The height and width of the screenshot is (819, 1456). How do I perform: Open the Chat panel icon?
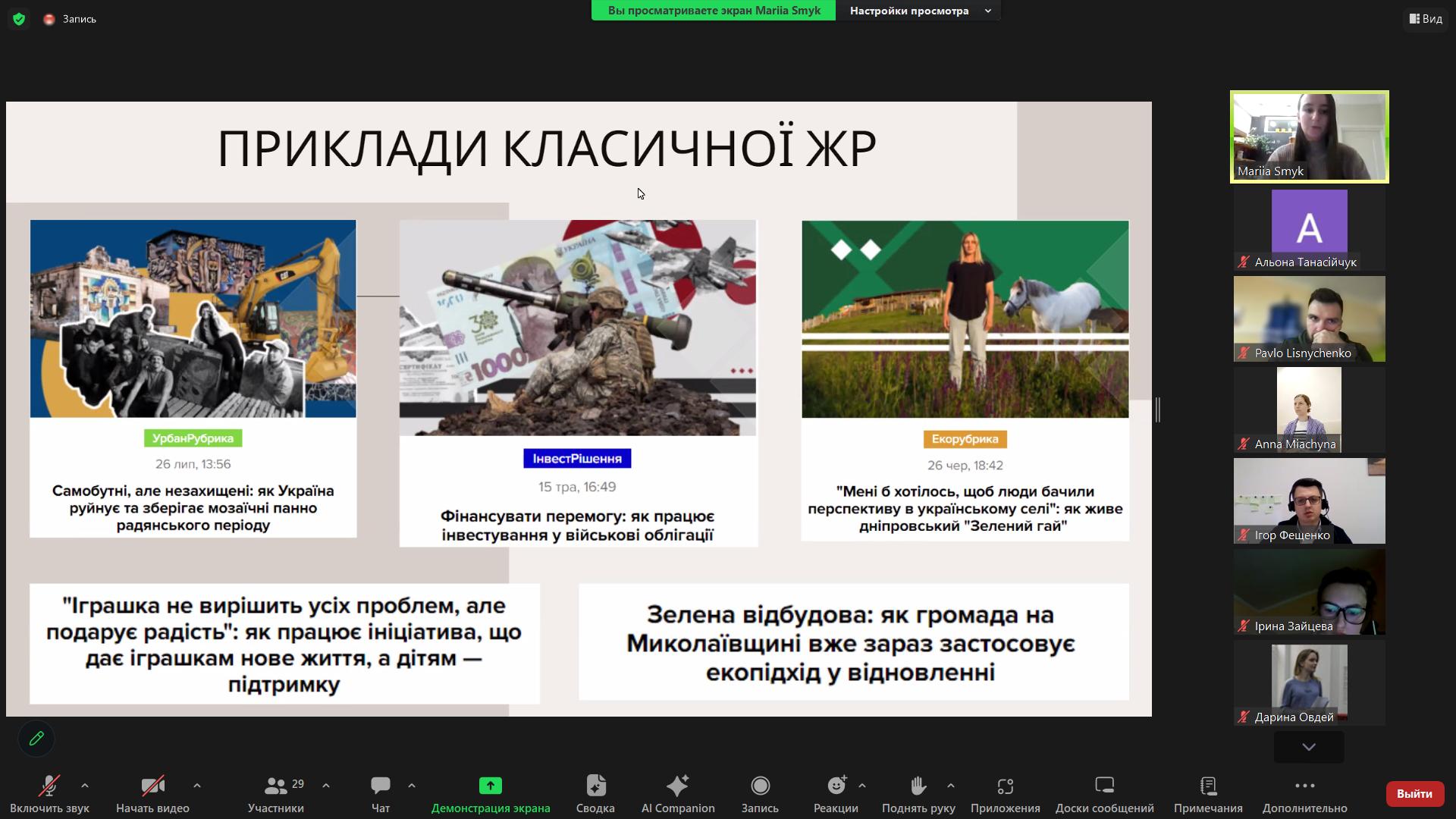[380, 786]
